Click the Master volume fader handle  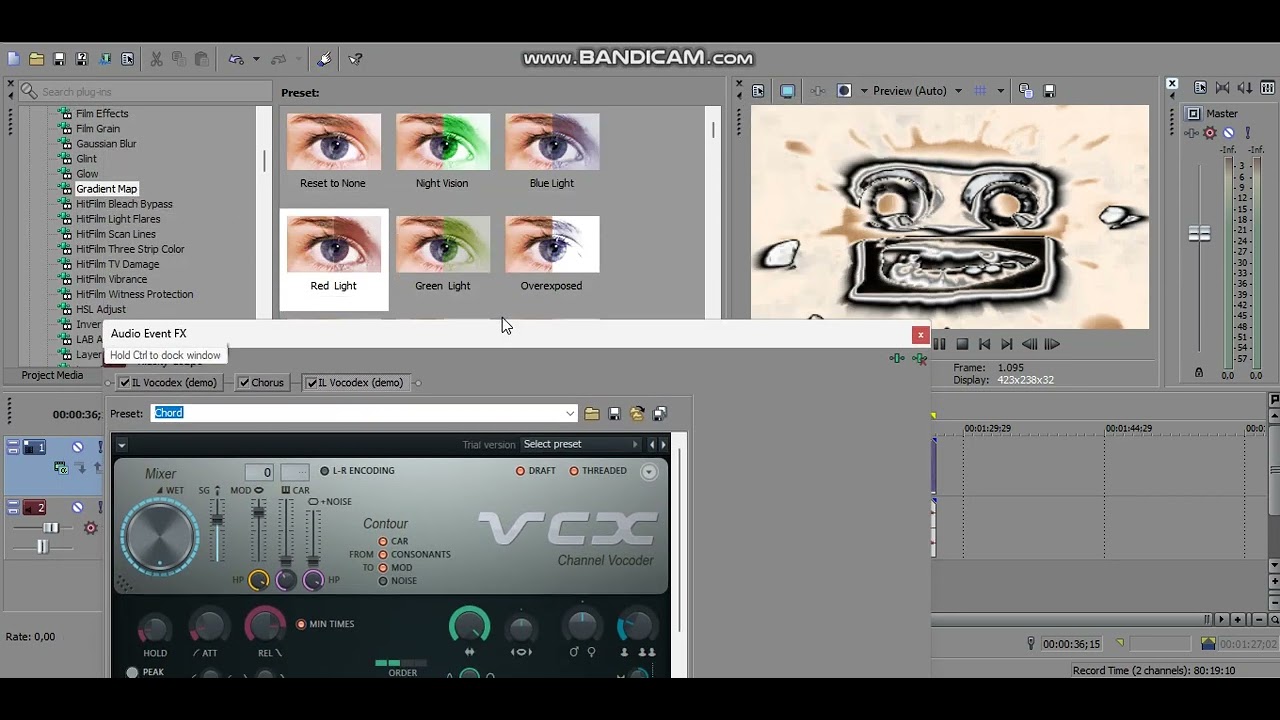pos(1199,234)
